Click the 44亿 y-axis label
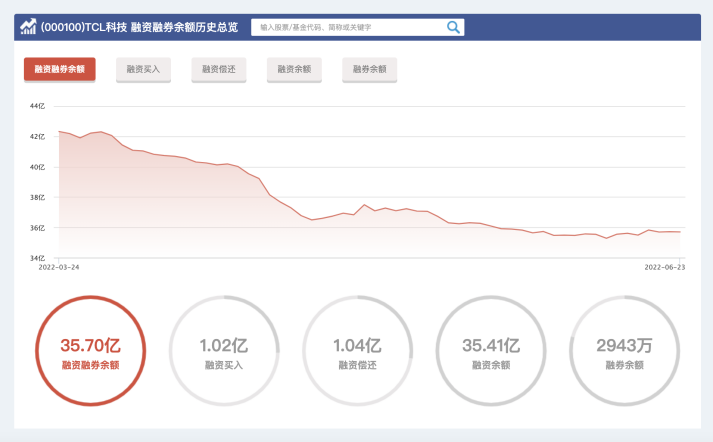Viewport: 713px width, 442px height. click(37, 106)
